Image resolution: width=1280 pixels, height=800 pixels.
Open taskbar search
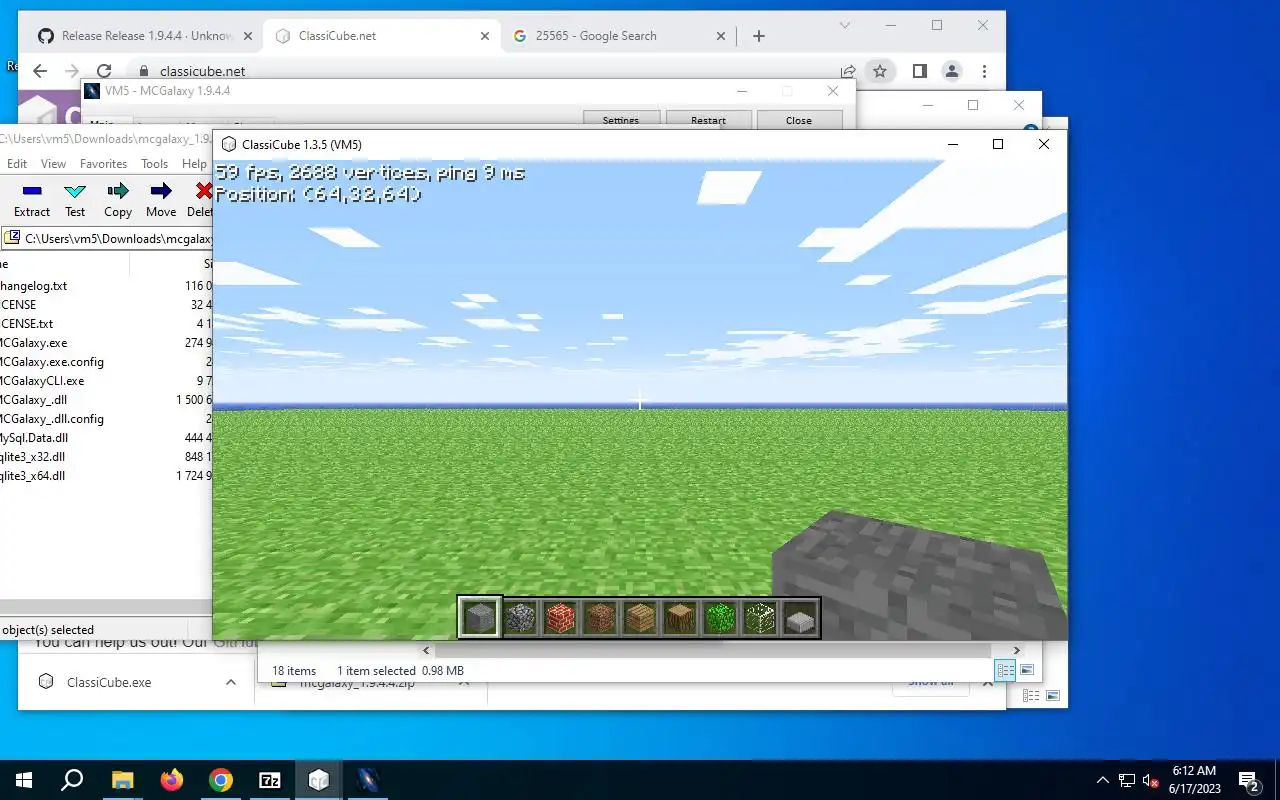[x=72, y=780]
